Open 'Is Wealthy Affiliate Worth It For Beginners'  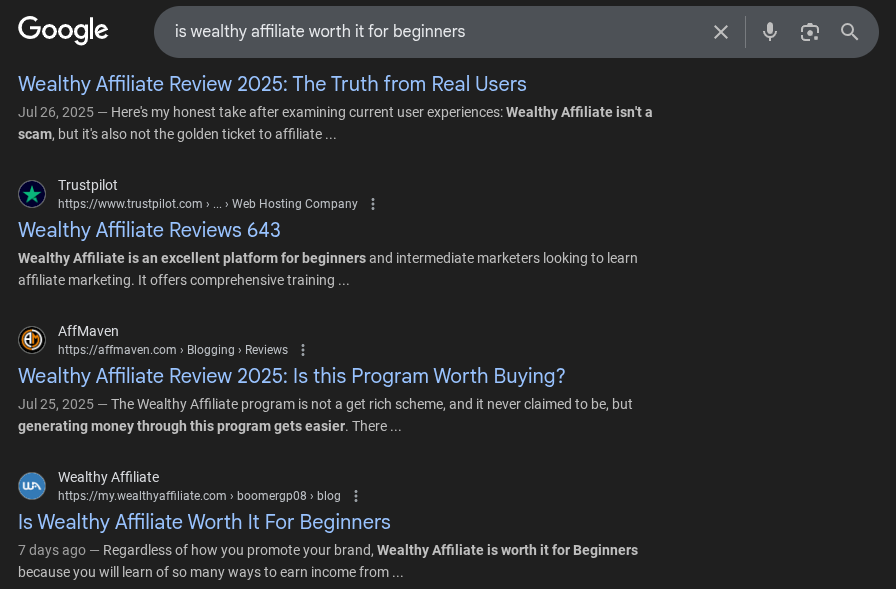[204, 522]
